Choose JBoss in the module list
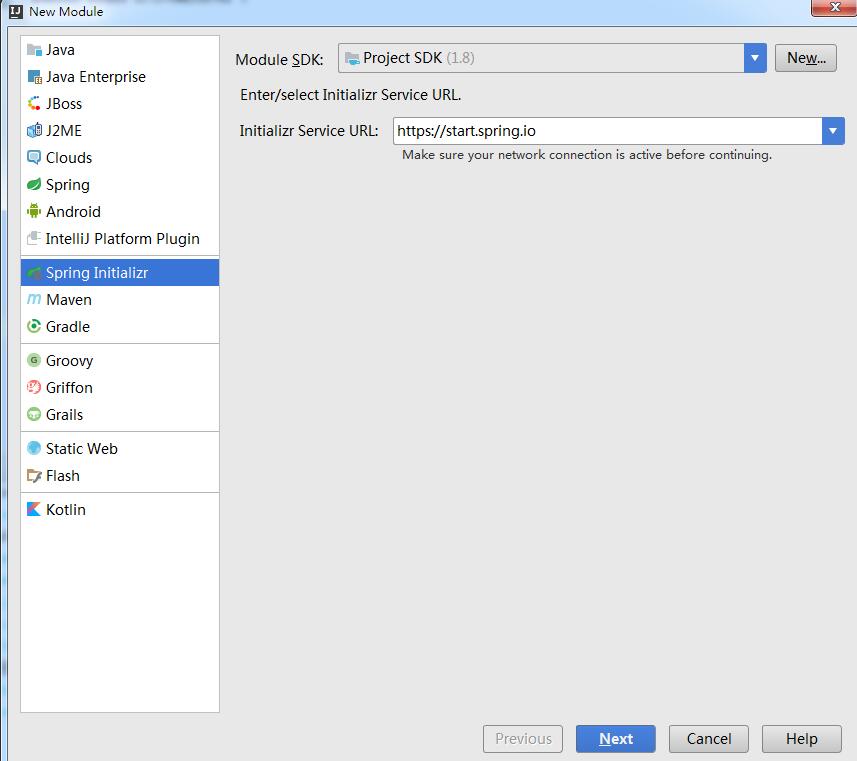 point(64,103)
